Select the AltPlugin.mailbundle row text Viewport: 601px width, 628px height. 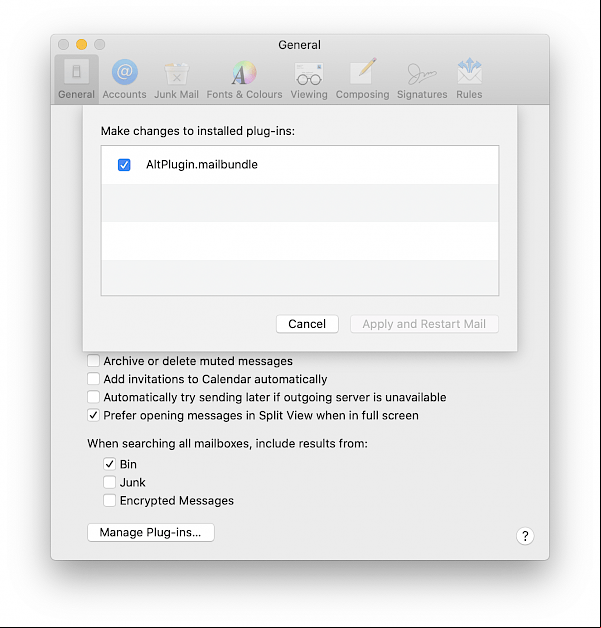pos(202,165)
